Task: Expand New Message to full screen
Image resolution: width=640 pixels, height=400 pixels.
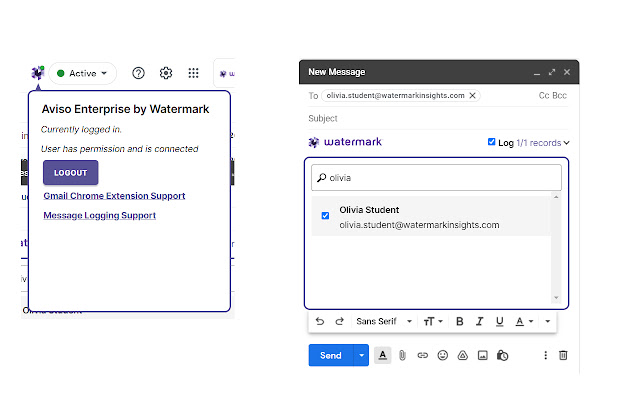Action: pyautogui.click(x=552, y=72)
